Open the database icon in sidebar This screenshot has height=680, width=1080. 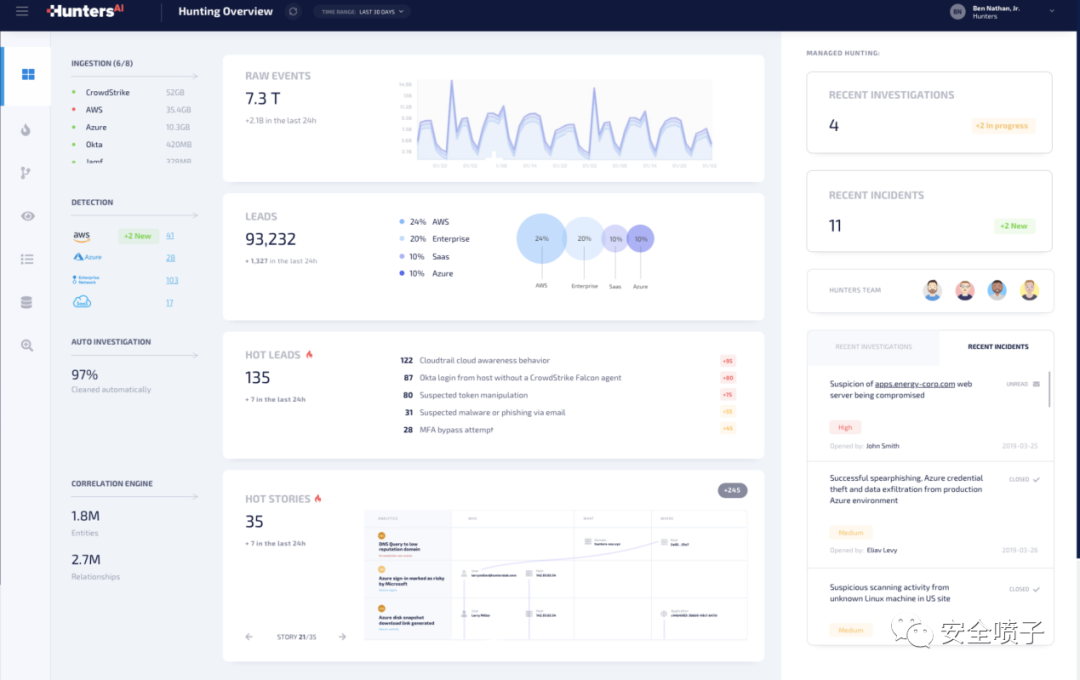(x=26, y=302)
